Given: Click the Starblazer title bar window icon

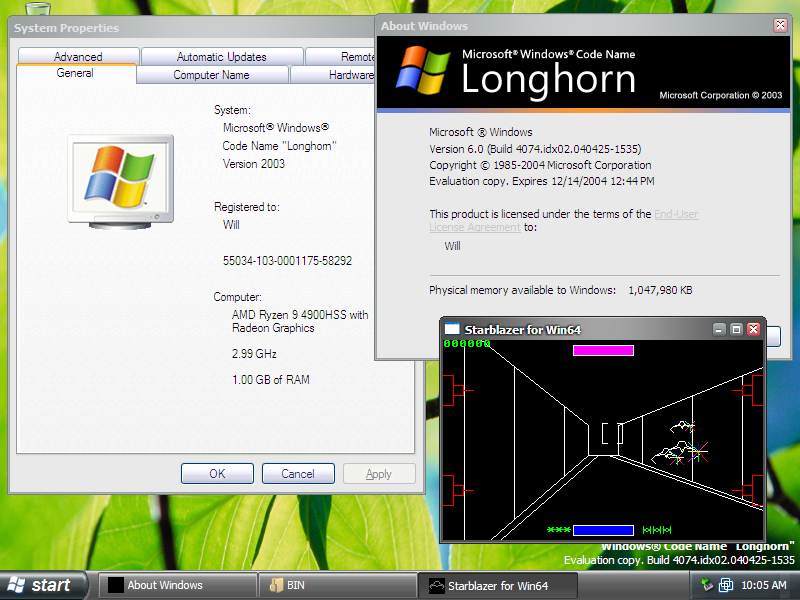Looking at the screenshot, I should click(x=452, y=329).
